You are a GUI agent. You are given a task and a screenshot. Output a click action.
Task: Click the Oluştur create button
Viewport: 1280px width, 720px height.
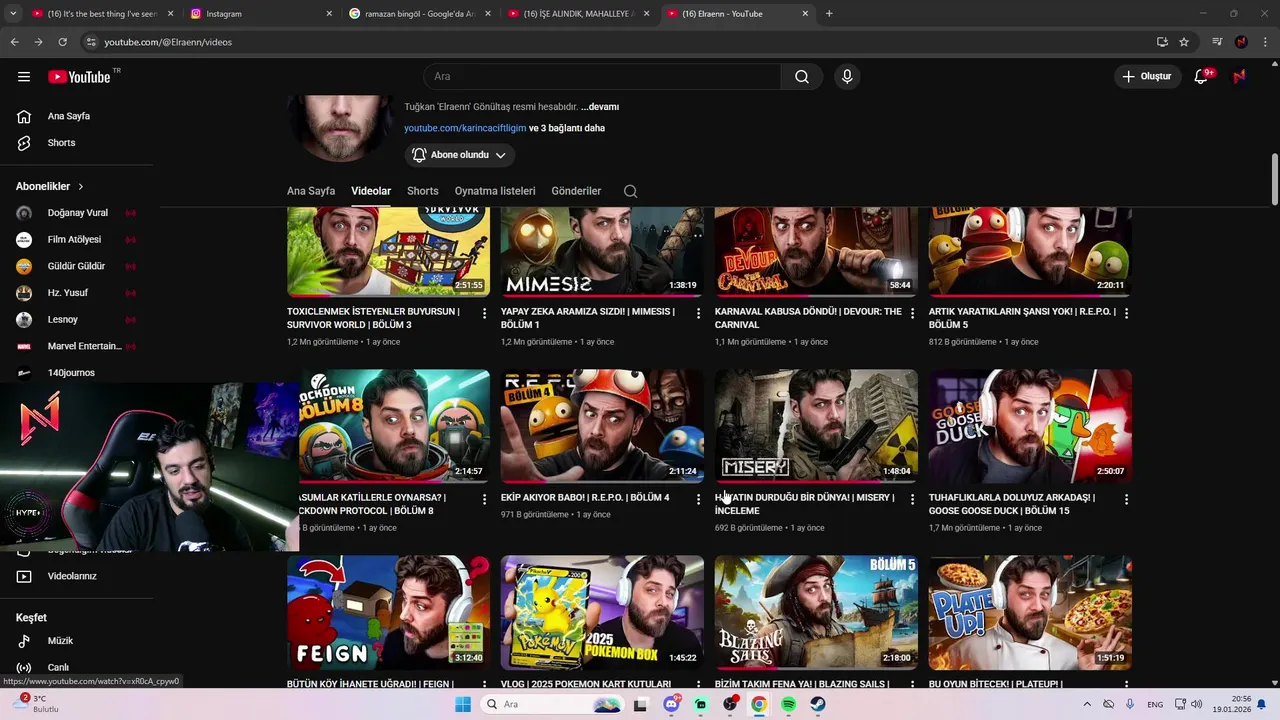pyautogui.click(x=1146, y=76)
